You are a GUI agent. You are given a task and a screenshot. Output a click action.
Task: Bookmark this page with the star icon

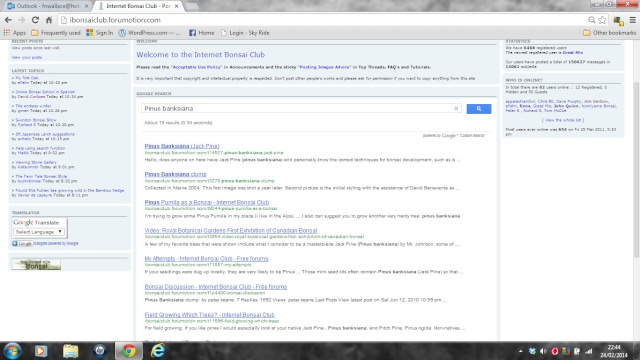pos(602,20)
